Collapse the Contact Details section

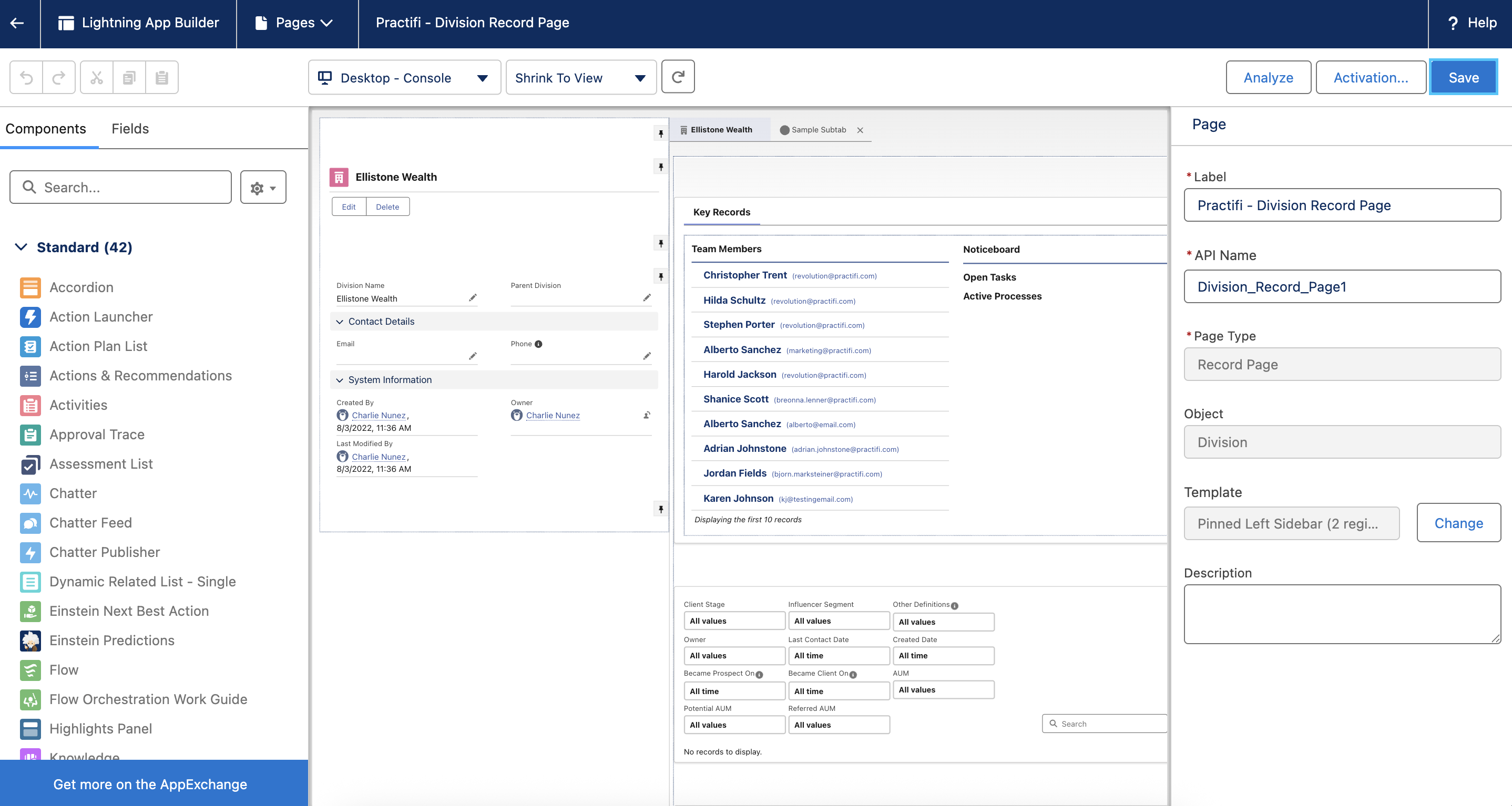point(339,322)
